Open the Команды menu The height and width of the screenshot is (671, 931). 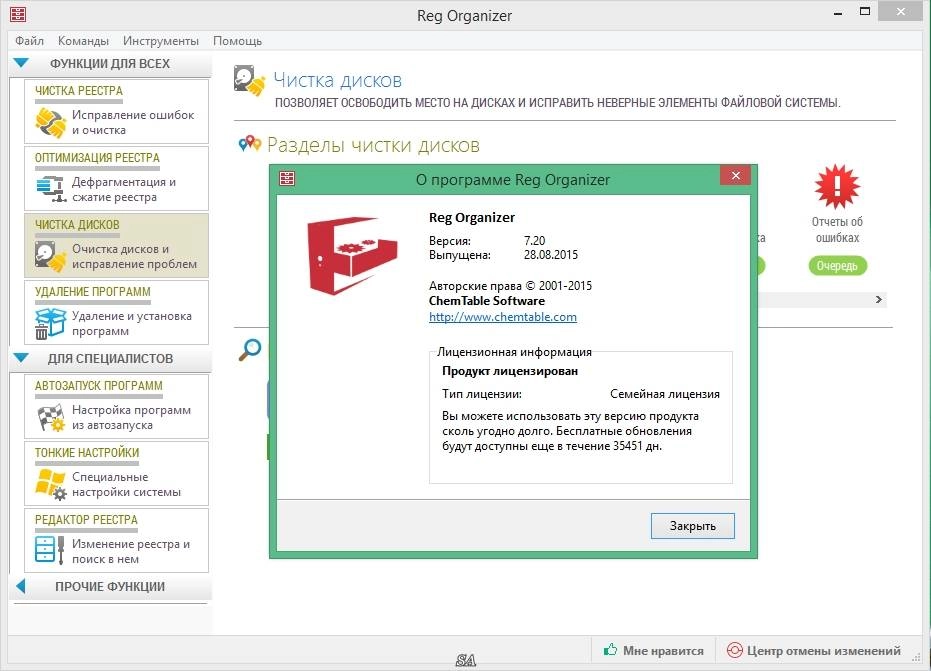tap(83, 41)
